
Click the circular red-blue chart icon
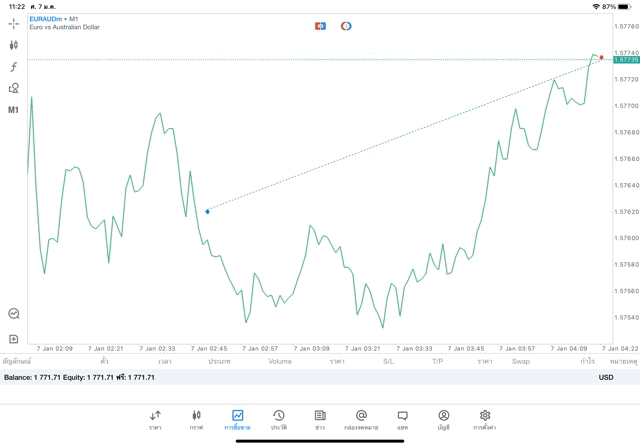pyautogui.click(x=346, y=25)
